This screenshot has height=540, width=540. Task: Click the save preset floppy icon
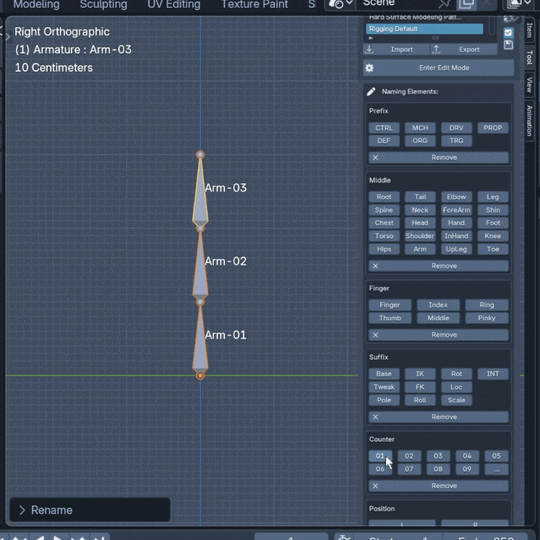click(x=508, y=44)
